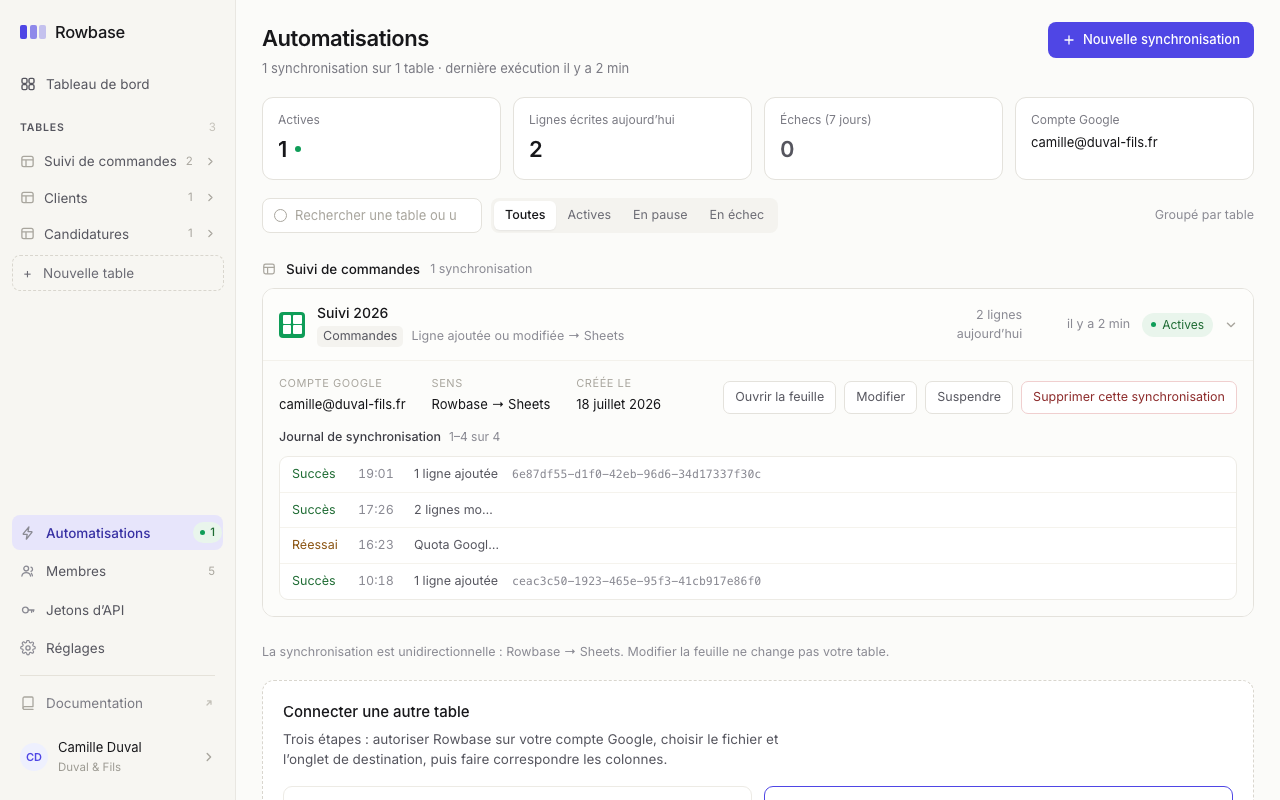Open Réglages in the sidebar
Screen dimensions: 1280x800
click(x=118, y=648)
